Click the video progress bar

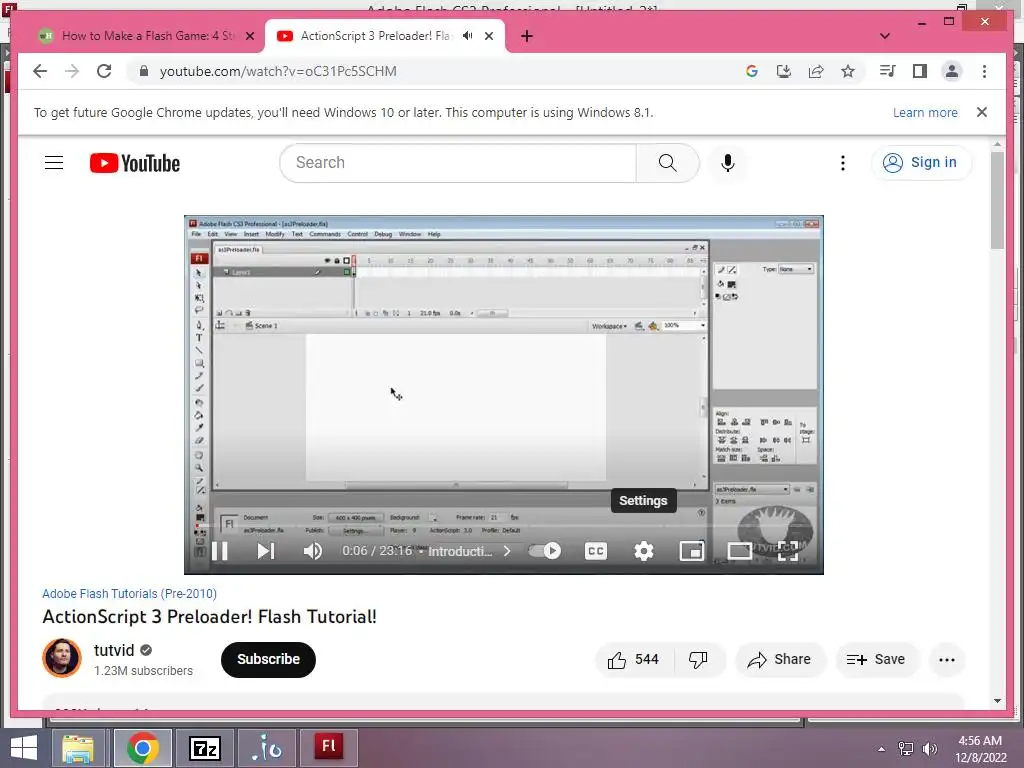[504, 525]
